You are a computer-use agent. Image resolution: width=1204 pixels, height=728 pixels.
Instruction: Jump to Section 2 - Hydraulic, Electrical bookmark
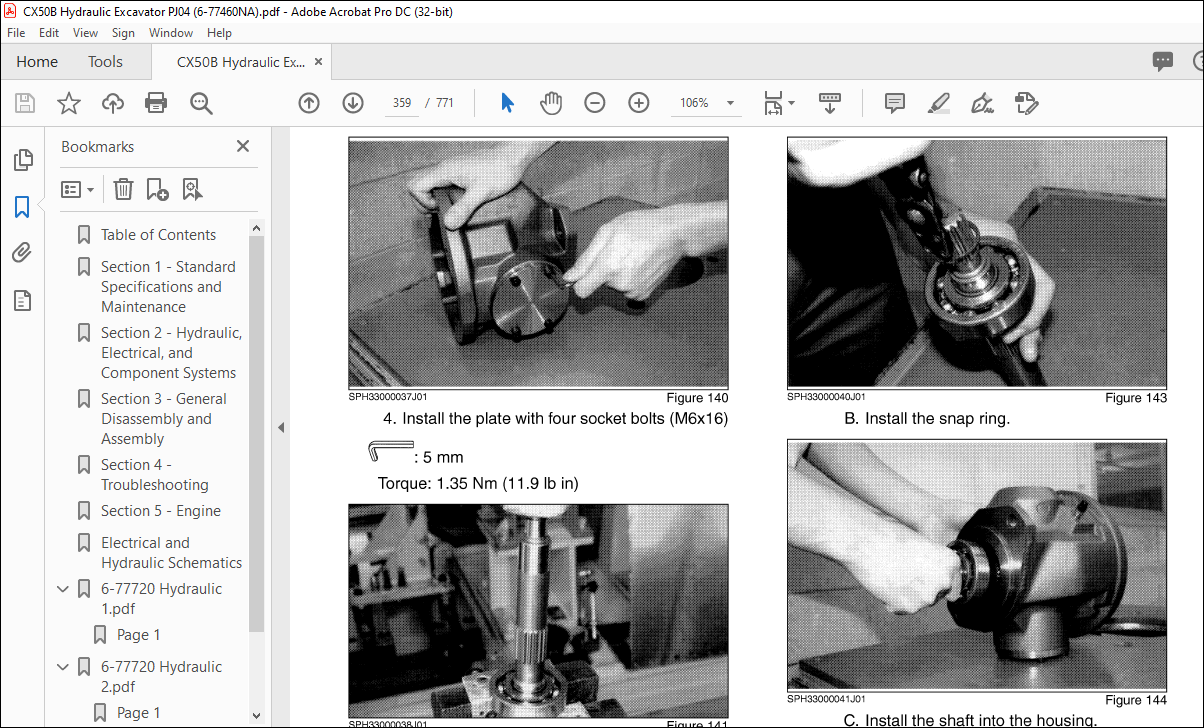(x=171, y=353)
